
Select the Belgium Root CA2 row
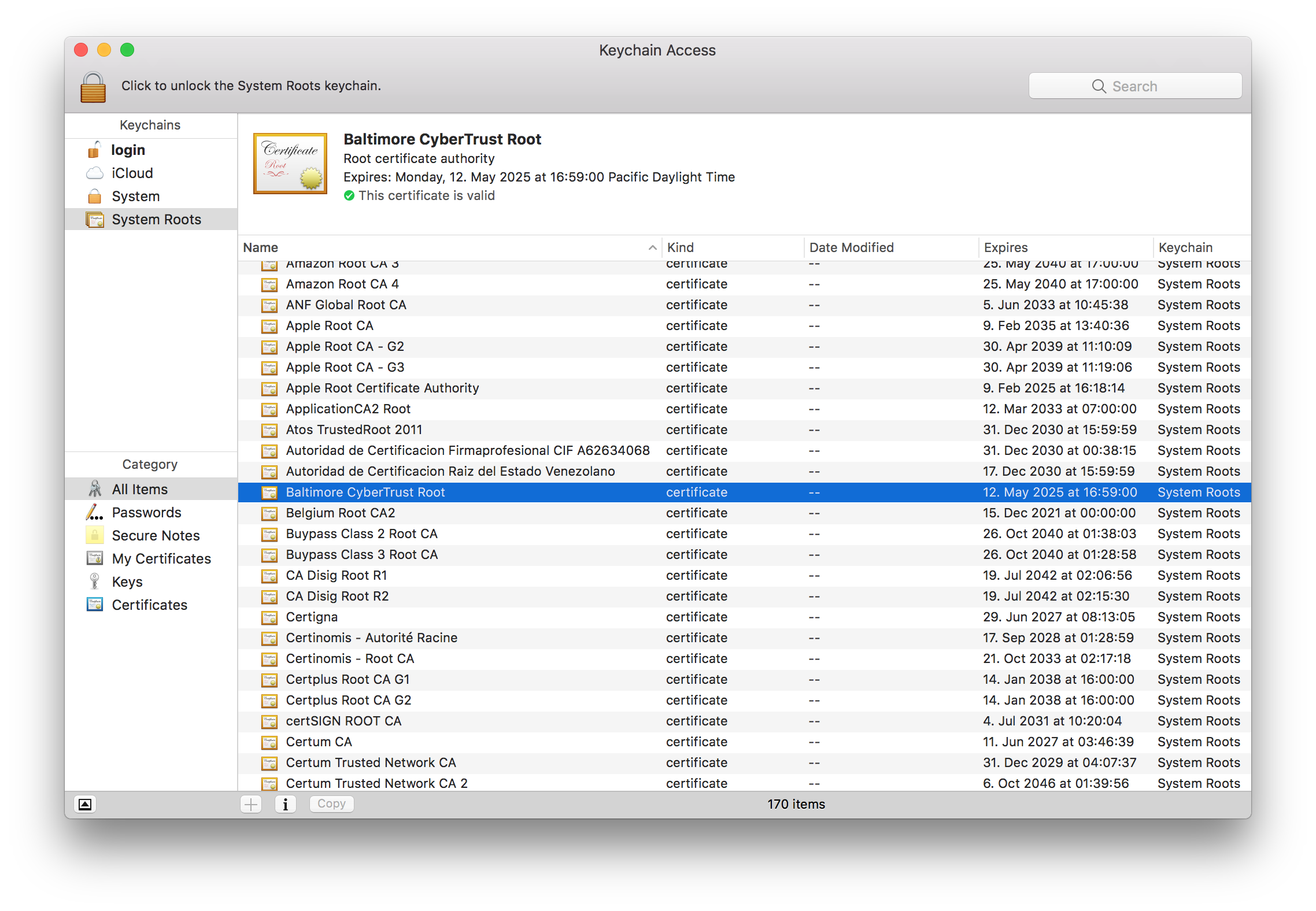745,513
